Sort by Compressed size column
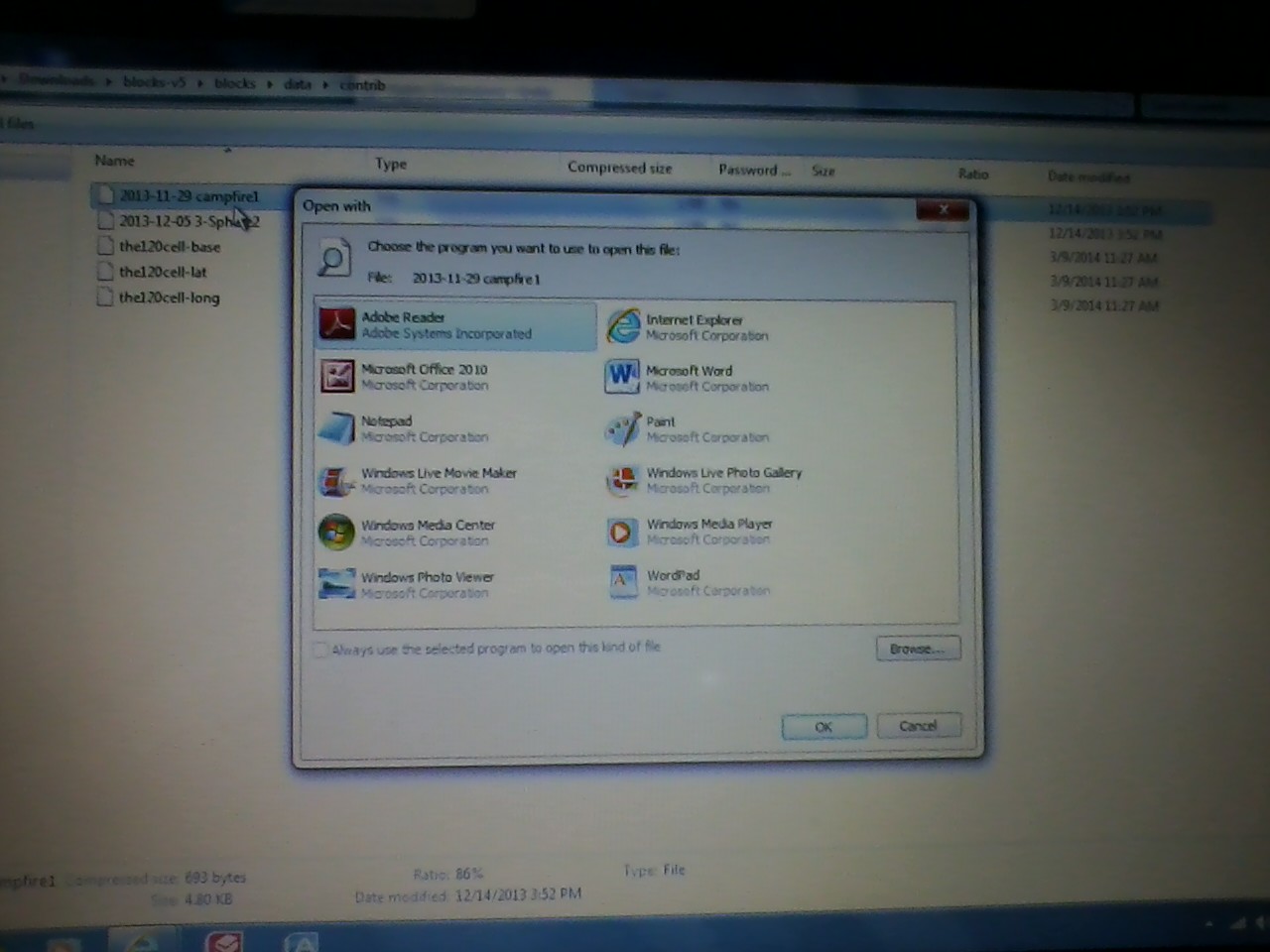Viewport: 1270px width, 952px height. [619, 168]
